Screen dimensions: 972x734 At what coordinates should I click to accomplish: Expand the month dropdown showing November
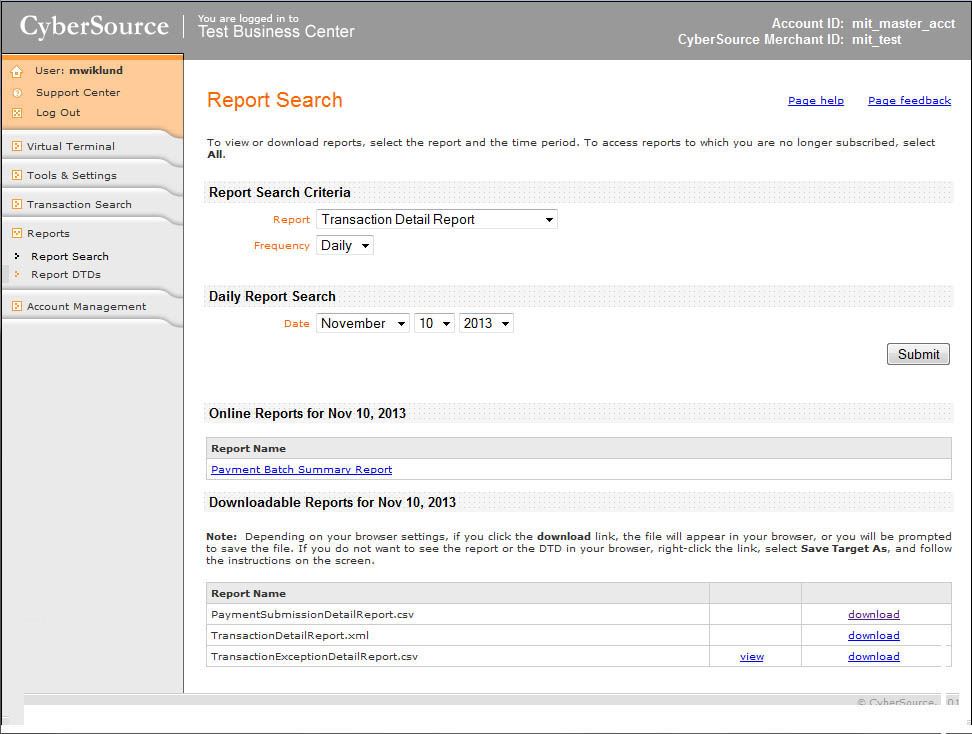click(363, 324)
